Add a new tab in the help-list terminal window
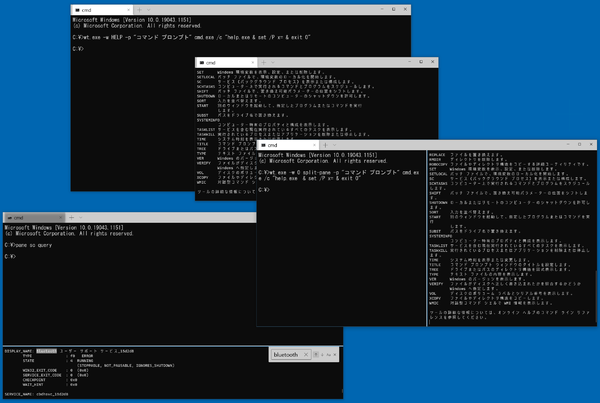 pos(263,62)
